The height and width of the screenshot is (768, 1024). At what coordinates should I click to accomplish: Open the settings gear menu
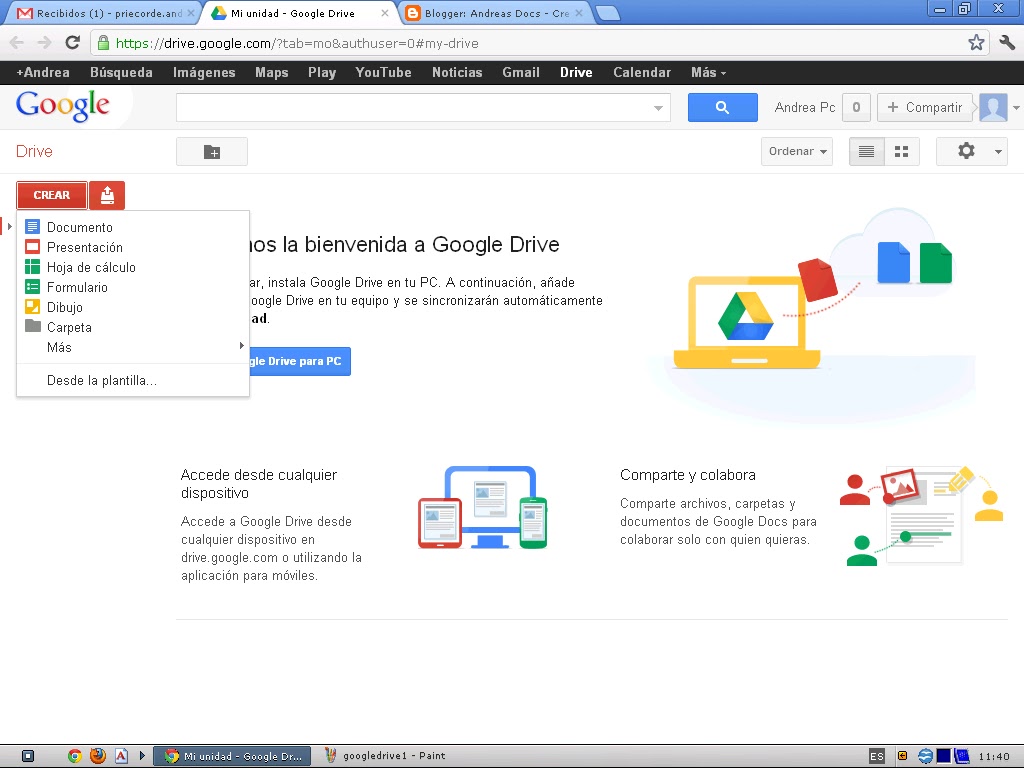[x=972, y=152]
